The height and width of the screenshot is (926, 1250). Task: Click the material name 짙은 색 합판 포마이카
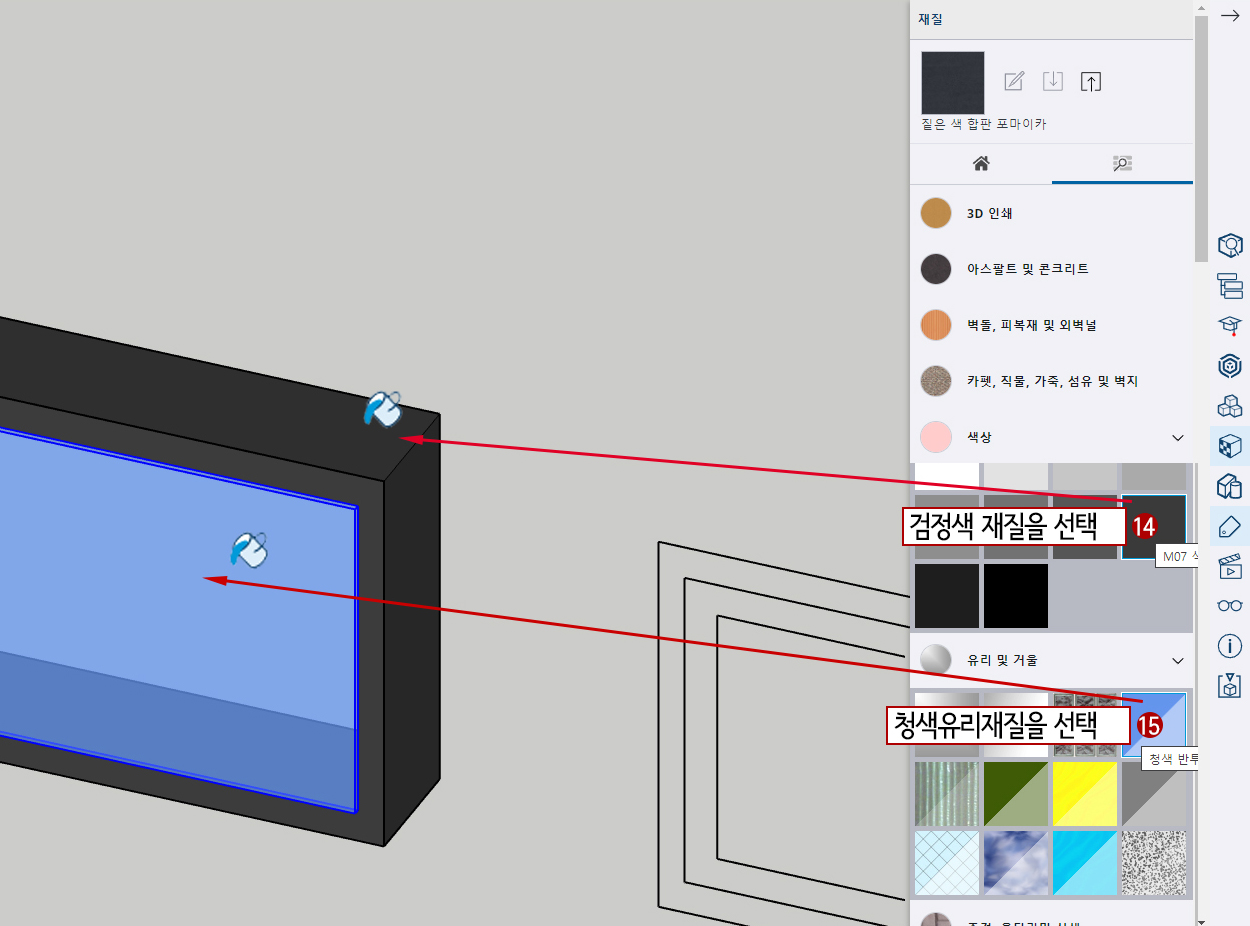(x=984, y=125)
